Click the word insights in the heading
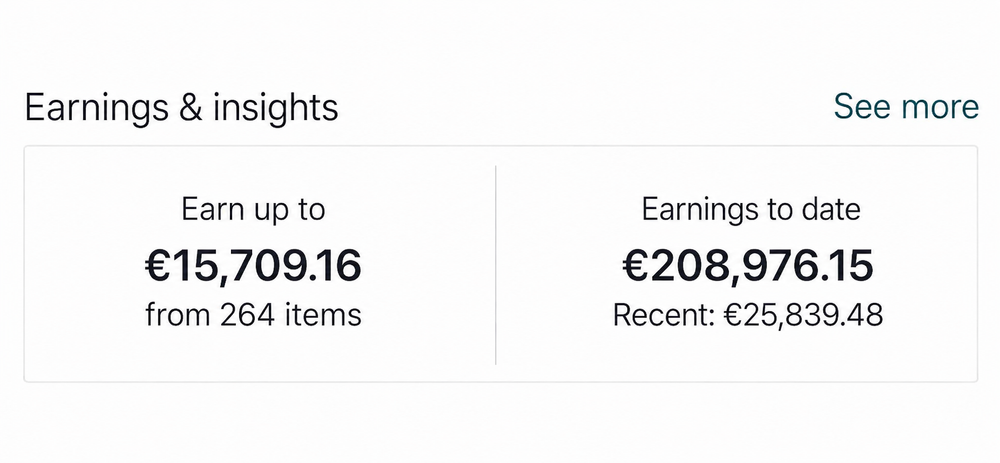The width and height of the screenshot is (1000, 463). [x=276, y=108]
